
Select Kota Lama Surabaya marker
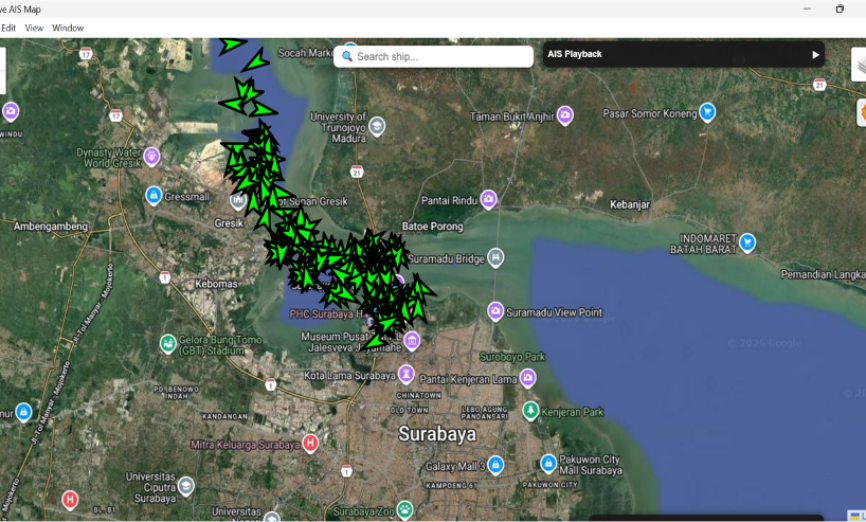pyautogui.click(x=406, y=375)
